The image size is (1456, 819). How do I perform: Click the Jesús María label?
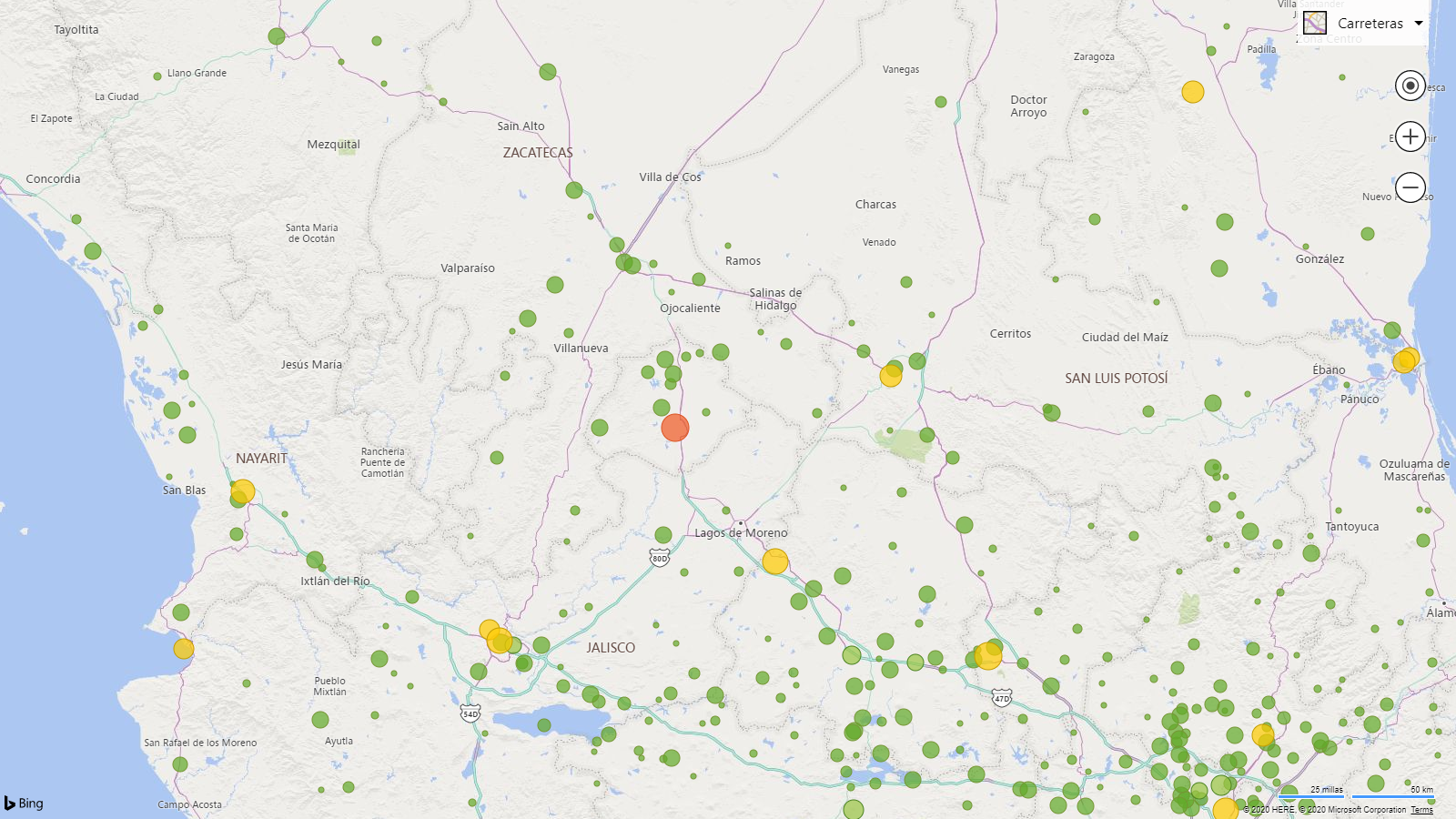pos(312,365)
